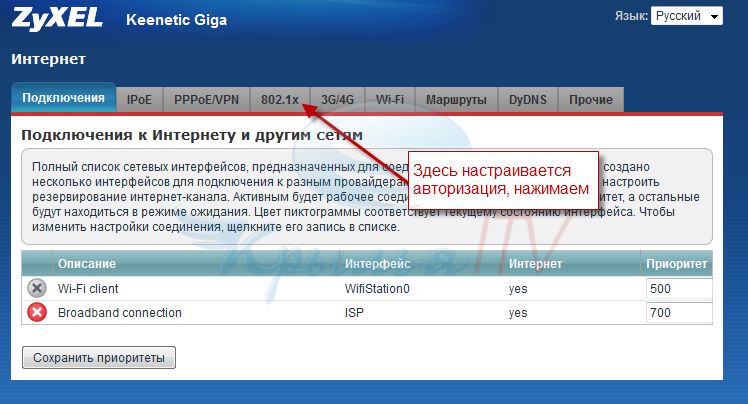This screenshot has height=404, width=748.
Task: Open the Wi-Fi tab
Action: click(390, 100)
